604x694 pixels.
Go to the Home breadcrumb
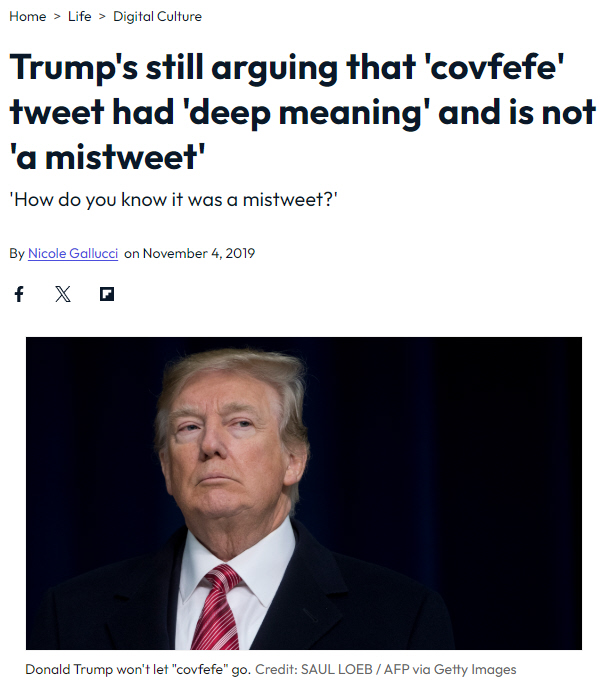(28, 16)
